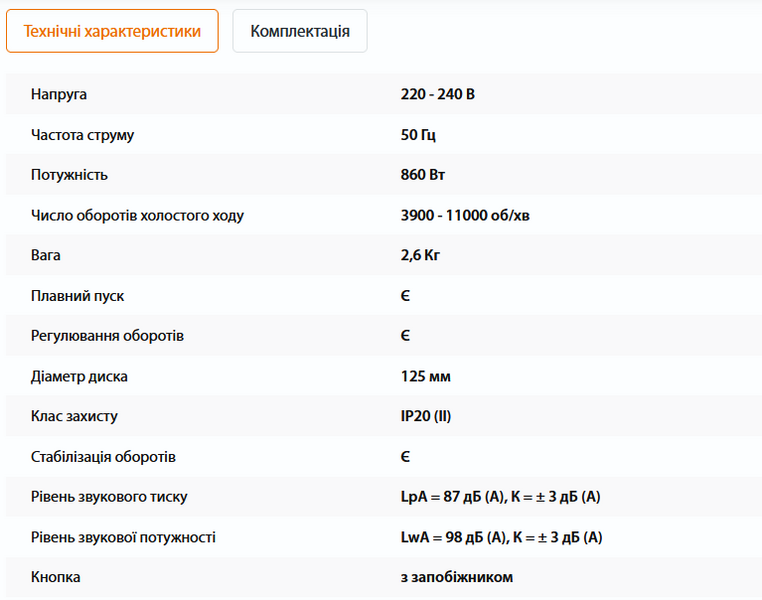Select the Регулювання оборотів label
This screenshot has width=762, height=600.
click(107, 336)
